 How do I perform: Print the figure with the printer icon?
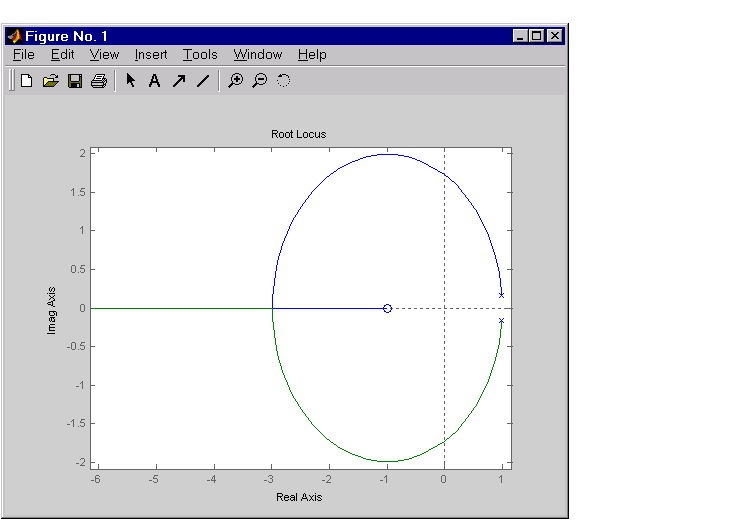98,81
